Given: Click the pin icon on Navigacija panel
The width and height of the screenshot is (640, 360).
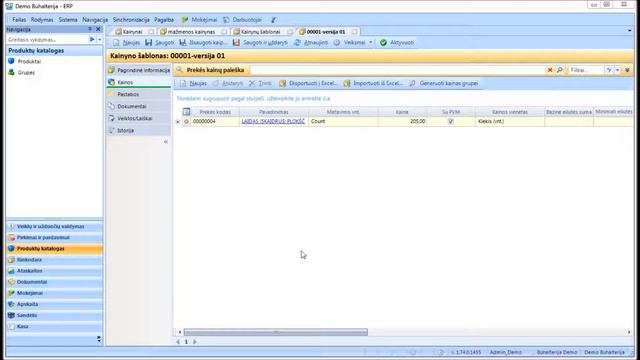Looking at the screenshot, I should click(90, 29).
